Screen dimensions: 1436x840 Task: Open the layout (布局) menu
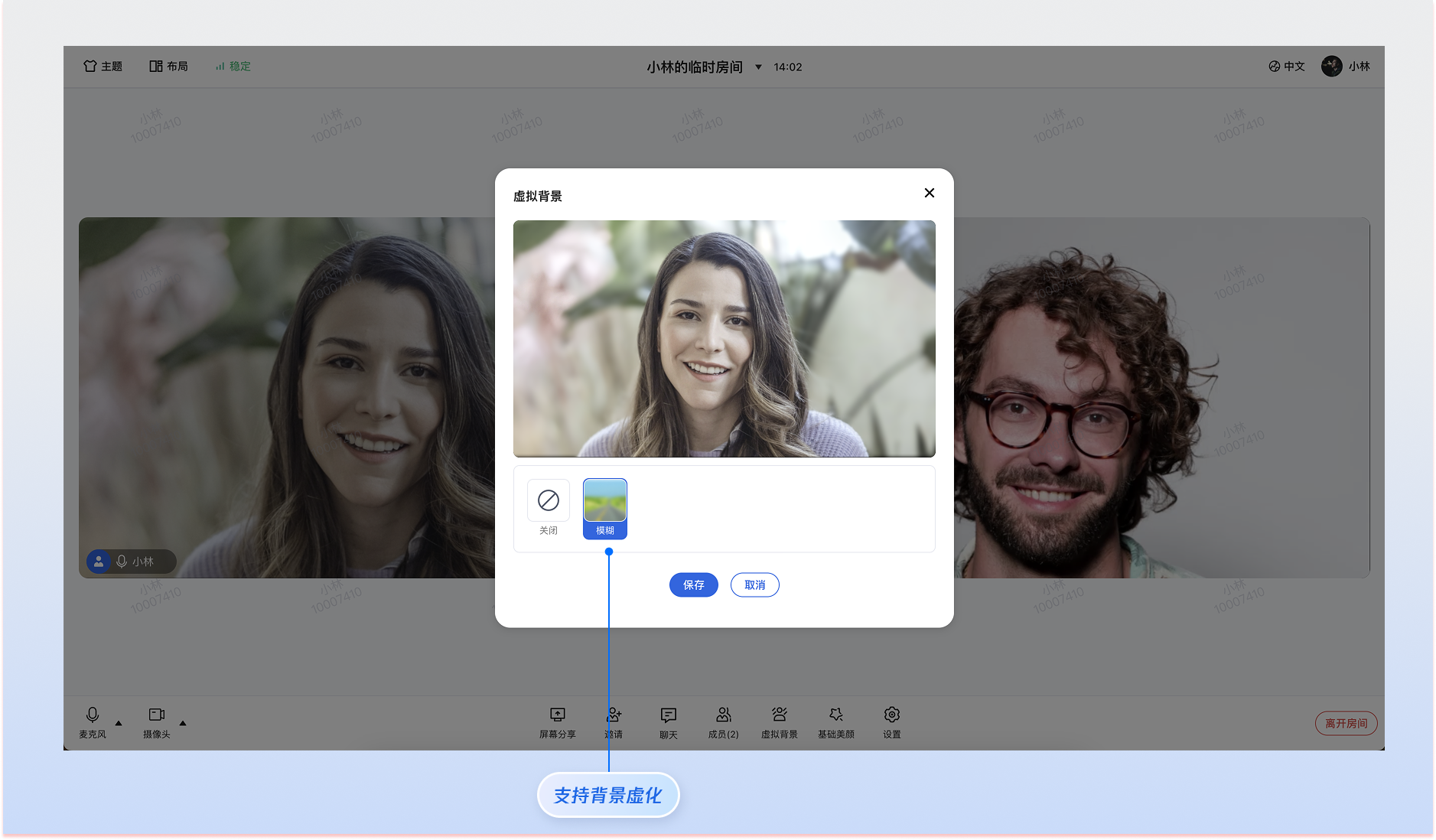(168, 67)
